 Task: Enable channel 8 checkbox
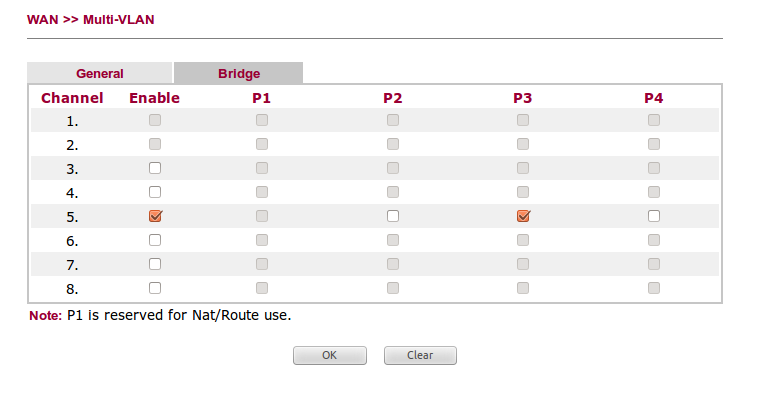154,288
